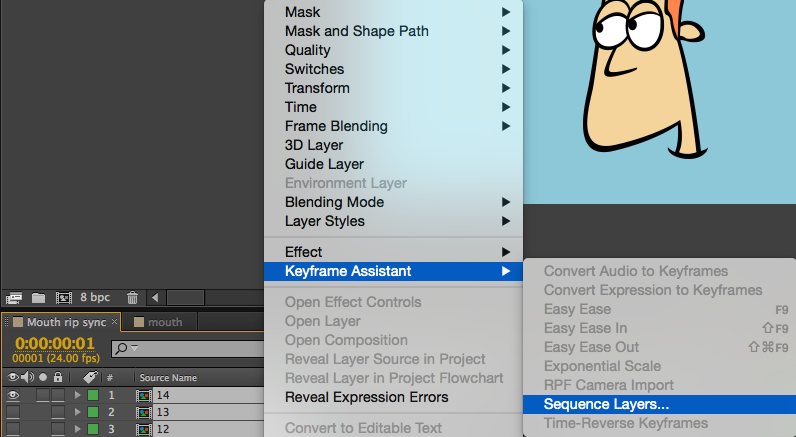Viewport: 796px width, 437px height.
Task: Click the eye Video column header icon
Action: (x=13, y=377)
